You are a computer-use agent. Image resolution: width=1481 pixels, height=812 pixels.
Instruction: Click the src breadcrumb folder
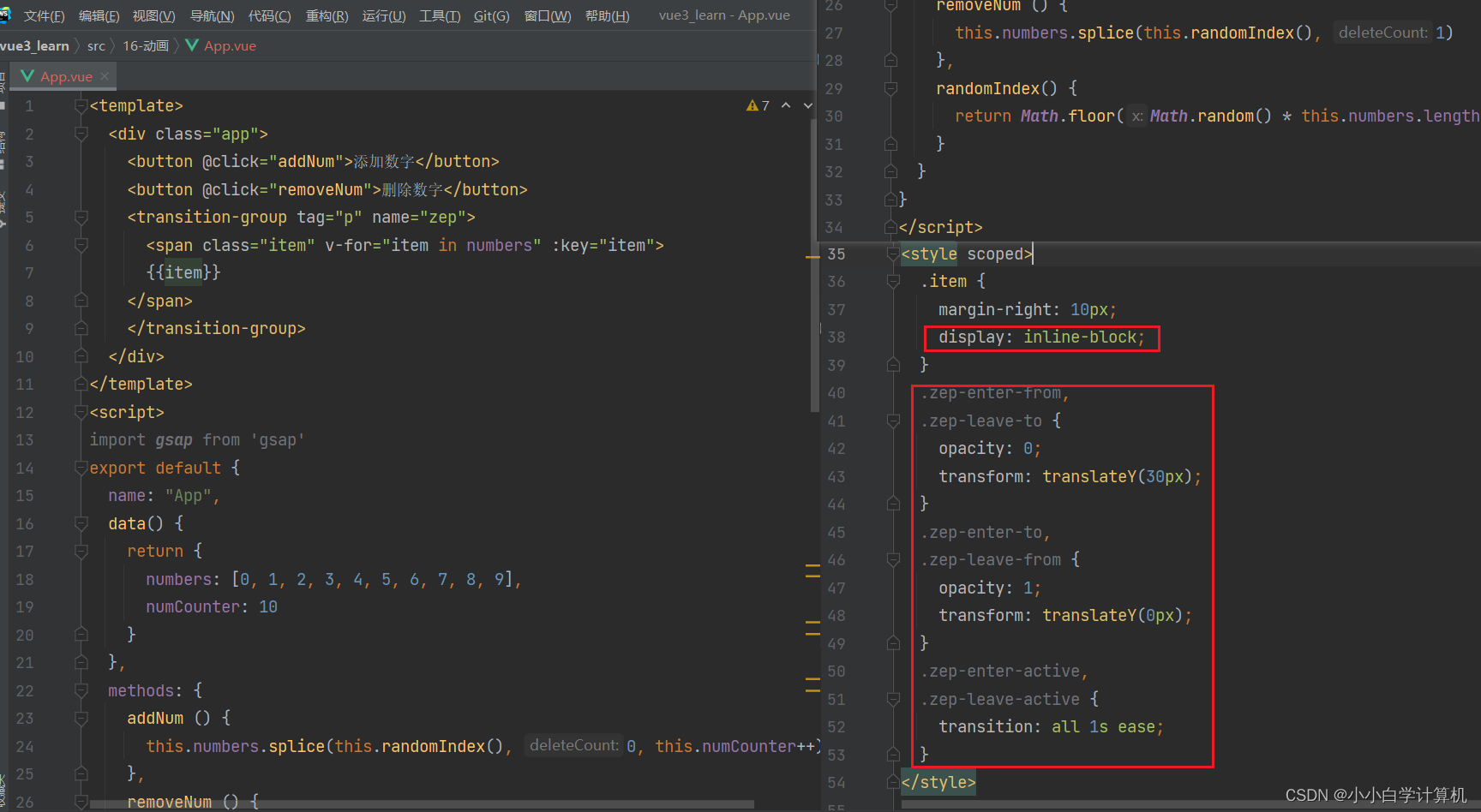click(x=96, y=45)
